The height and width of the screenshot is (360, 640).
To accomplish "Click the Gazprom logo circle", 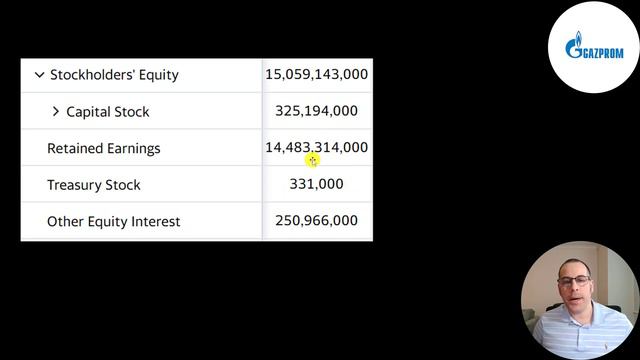I will click(x=594, y=47).
